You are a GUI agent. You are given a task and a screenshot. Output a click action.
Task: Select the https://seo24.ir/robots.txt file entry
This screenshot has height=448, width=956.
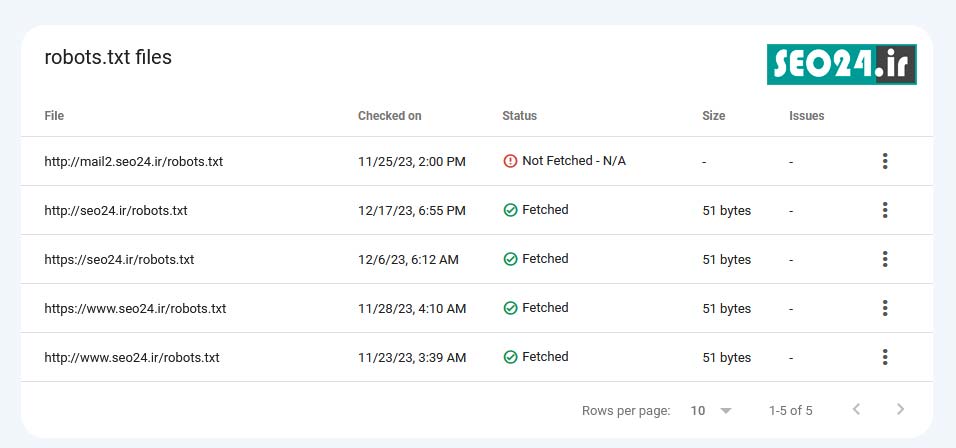(x=119, y=260)
